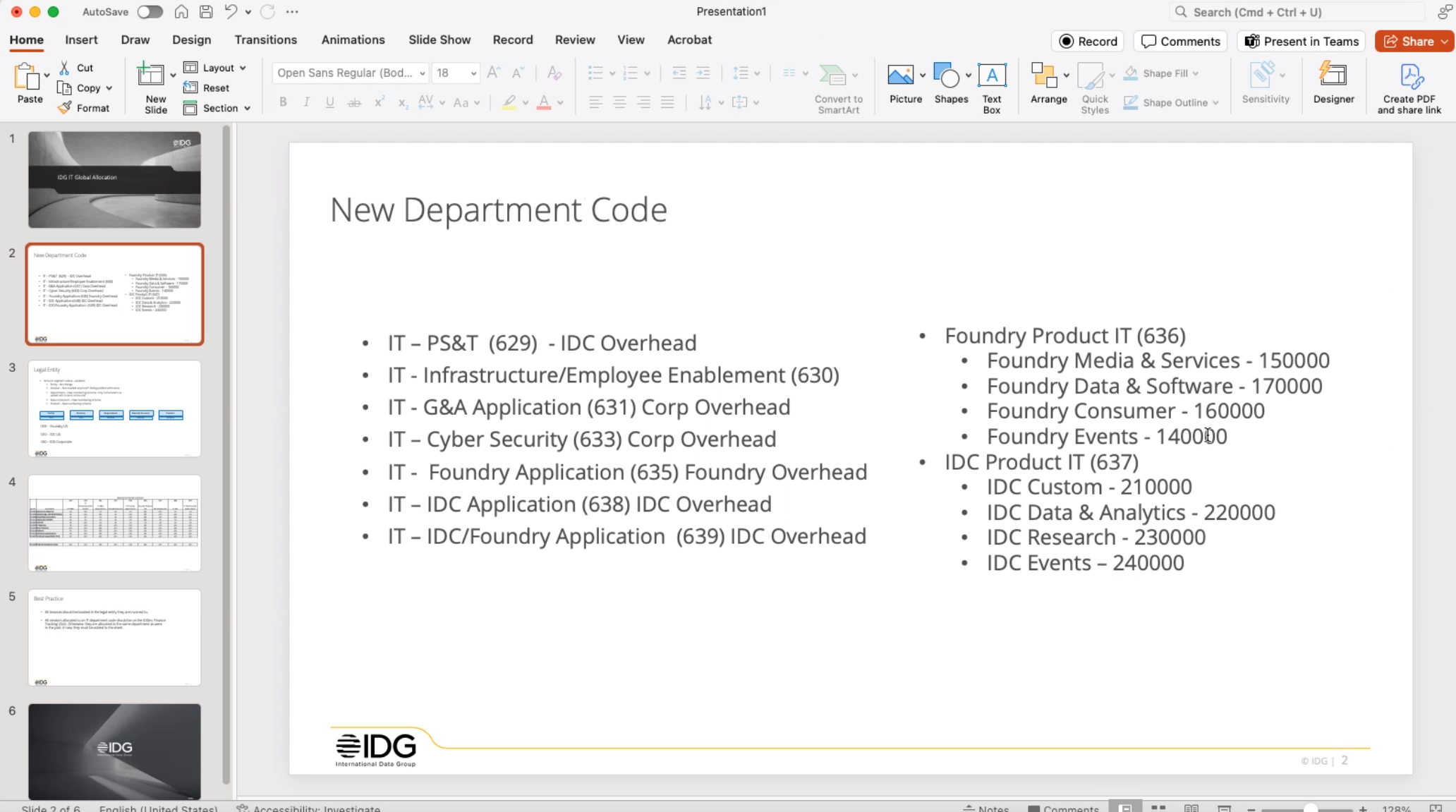This screenshot has height=812, width=1456.
Task: Click the Paste clipboard icon
Action: pos(27,77)
